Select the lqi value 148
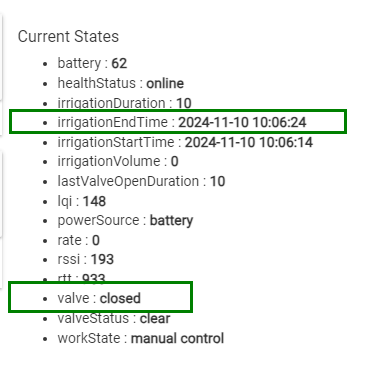Screen dimensions: 378x367 click(x=94, y=201)
